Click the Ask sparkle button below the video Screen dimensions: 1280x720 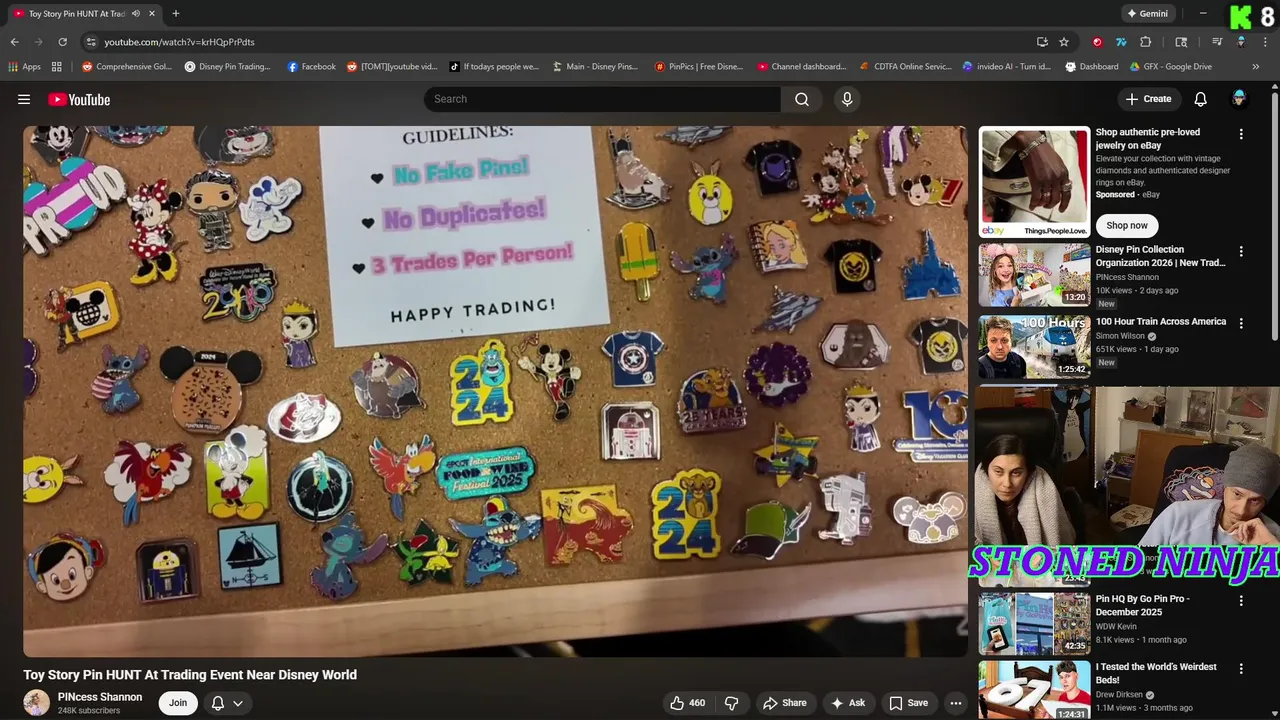848,703
